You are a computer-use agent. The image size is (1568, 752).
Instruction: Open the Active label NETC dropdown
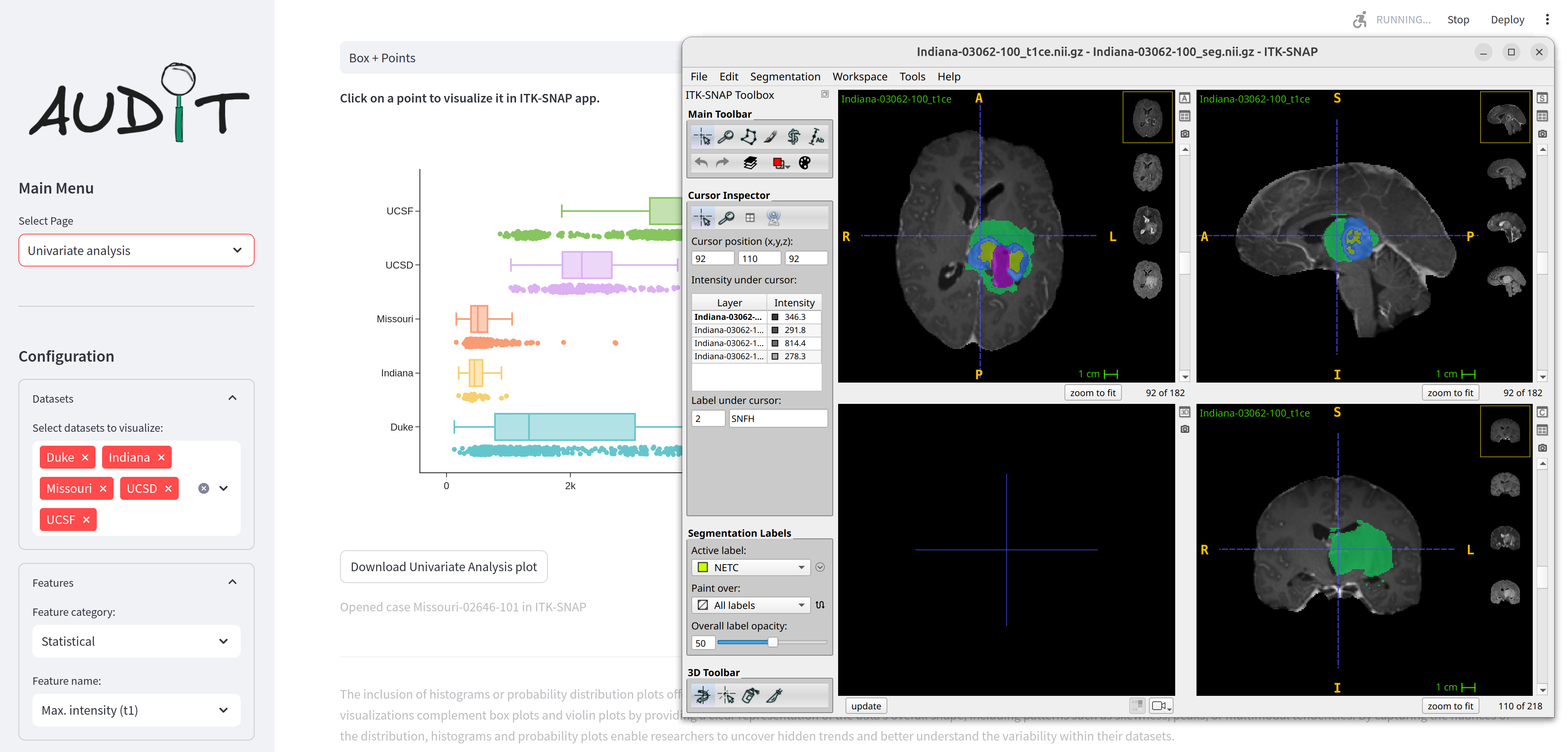[751, 567]
